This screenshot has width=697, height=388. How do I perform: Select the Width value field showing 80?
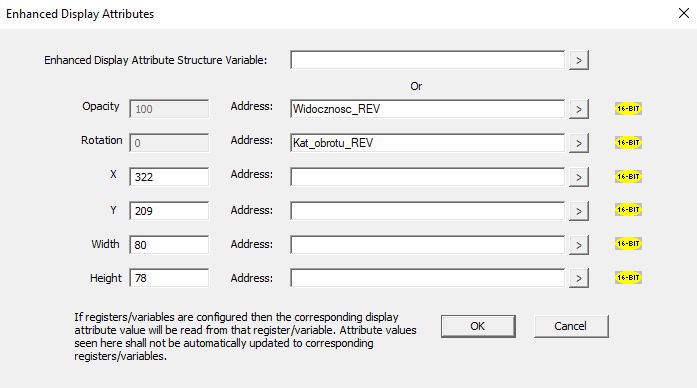[169, 244]
